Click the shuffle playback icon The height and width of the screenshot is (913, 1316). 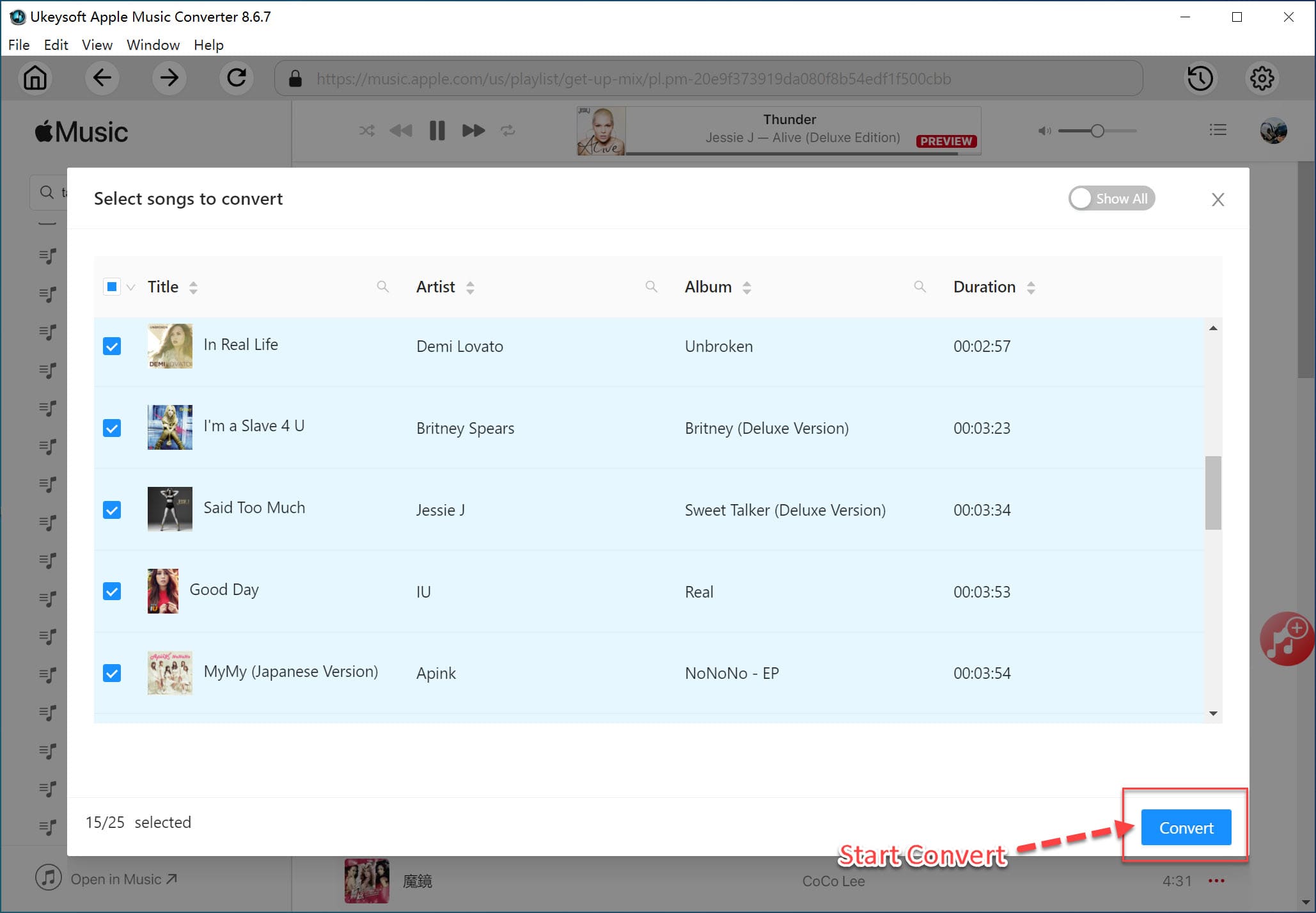coord(366,130)
